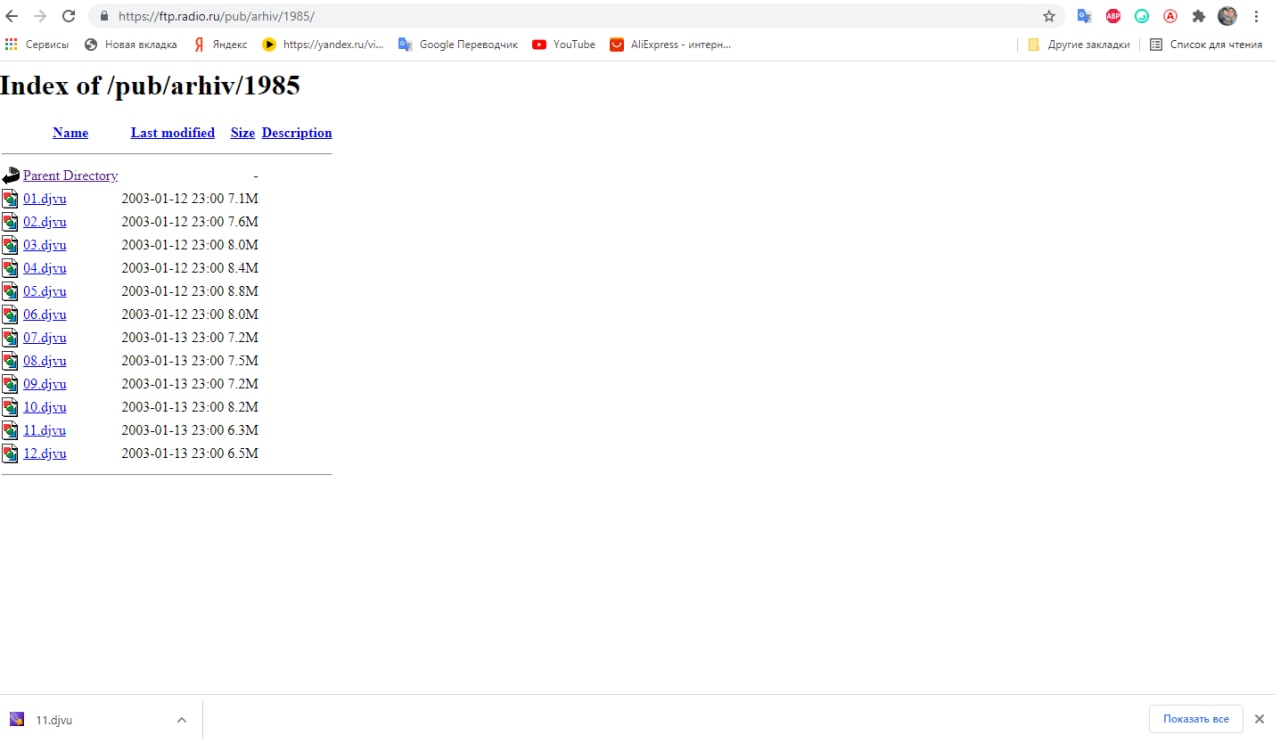
Task: Click the address bar URL field
Action: point(575,16)
